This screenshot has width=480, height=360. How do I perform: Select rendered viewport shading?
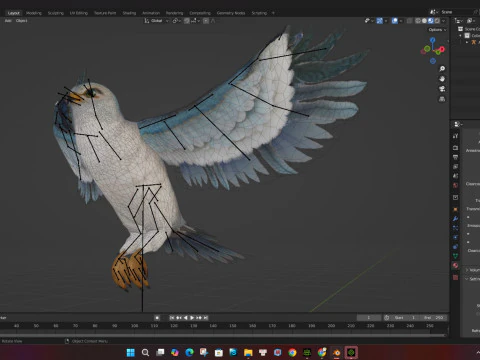pyautogui.click(x=437, y=21)
